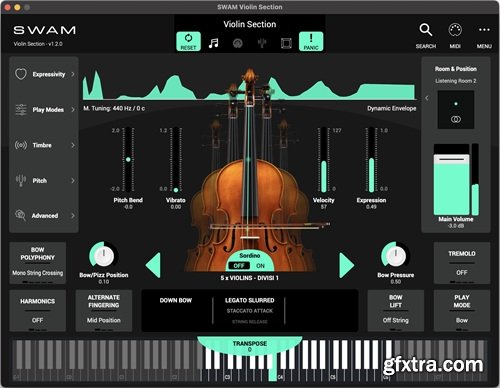Expand the Advanced section chevron

pyautogui.click(x=73, y=216)
